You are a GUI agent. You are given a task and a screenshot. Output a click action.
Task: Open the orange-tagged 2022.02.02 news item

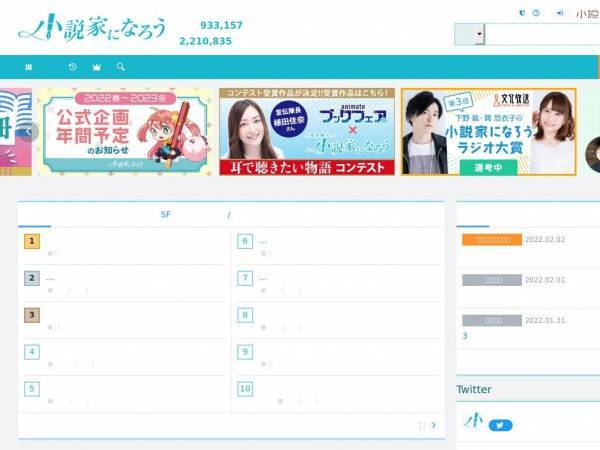[528, 247]
